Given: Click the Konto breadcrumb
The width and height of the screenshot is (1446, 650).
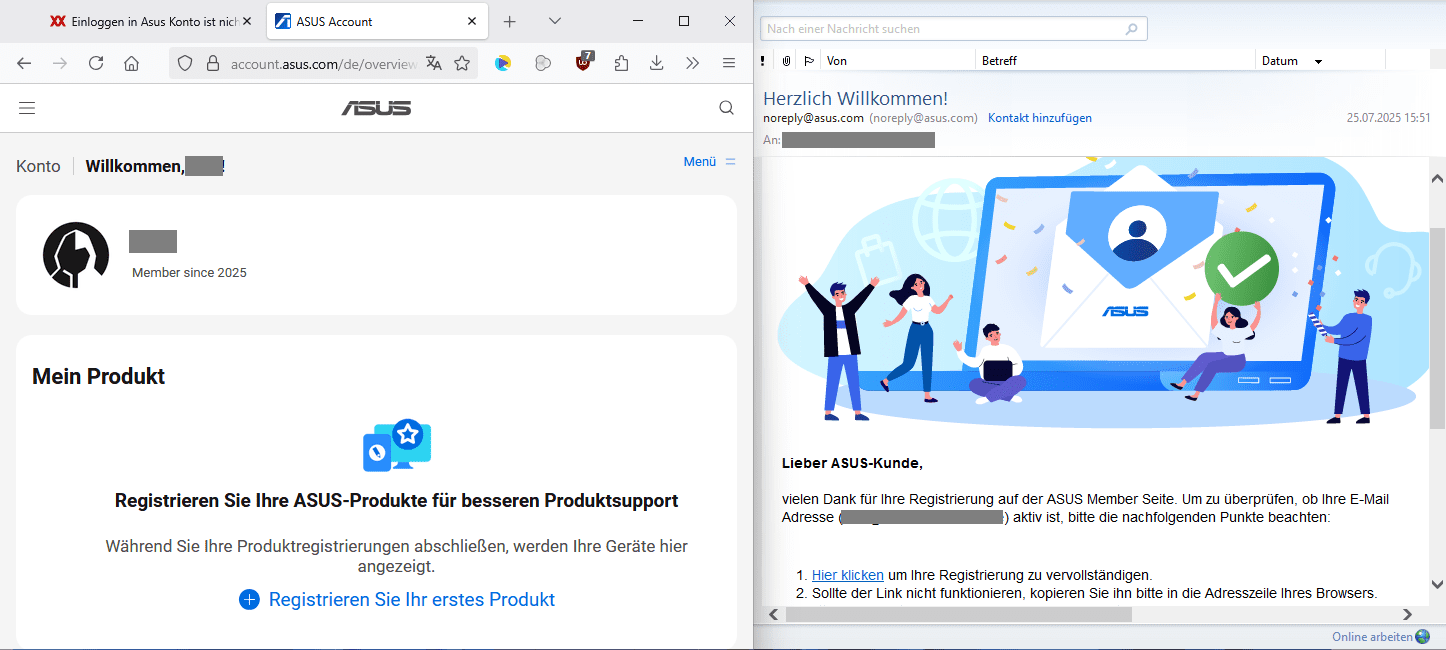Looking at the screenshot, I should (38, 166).
